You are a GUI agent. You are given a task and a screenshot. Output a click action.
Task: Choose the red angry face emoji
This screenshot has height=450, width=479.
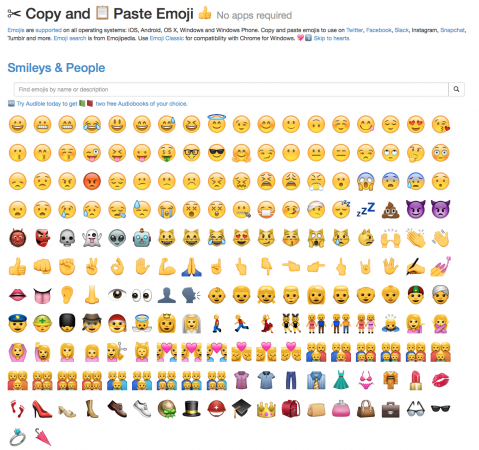pos(92,181)
